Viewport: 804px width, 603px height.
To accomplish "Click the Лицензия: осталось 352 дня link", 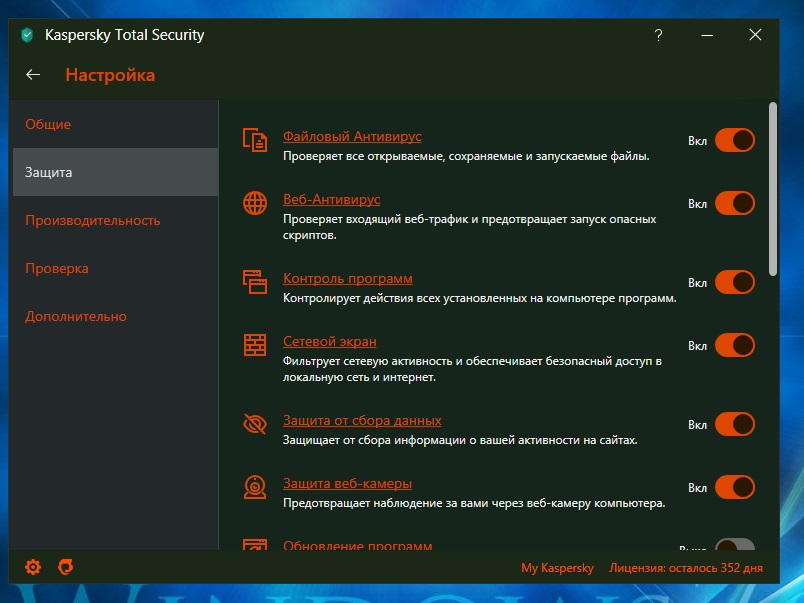I will click(x=686, y=568).
